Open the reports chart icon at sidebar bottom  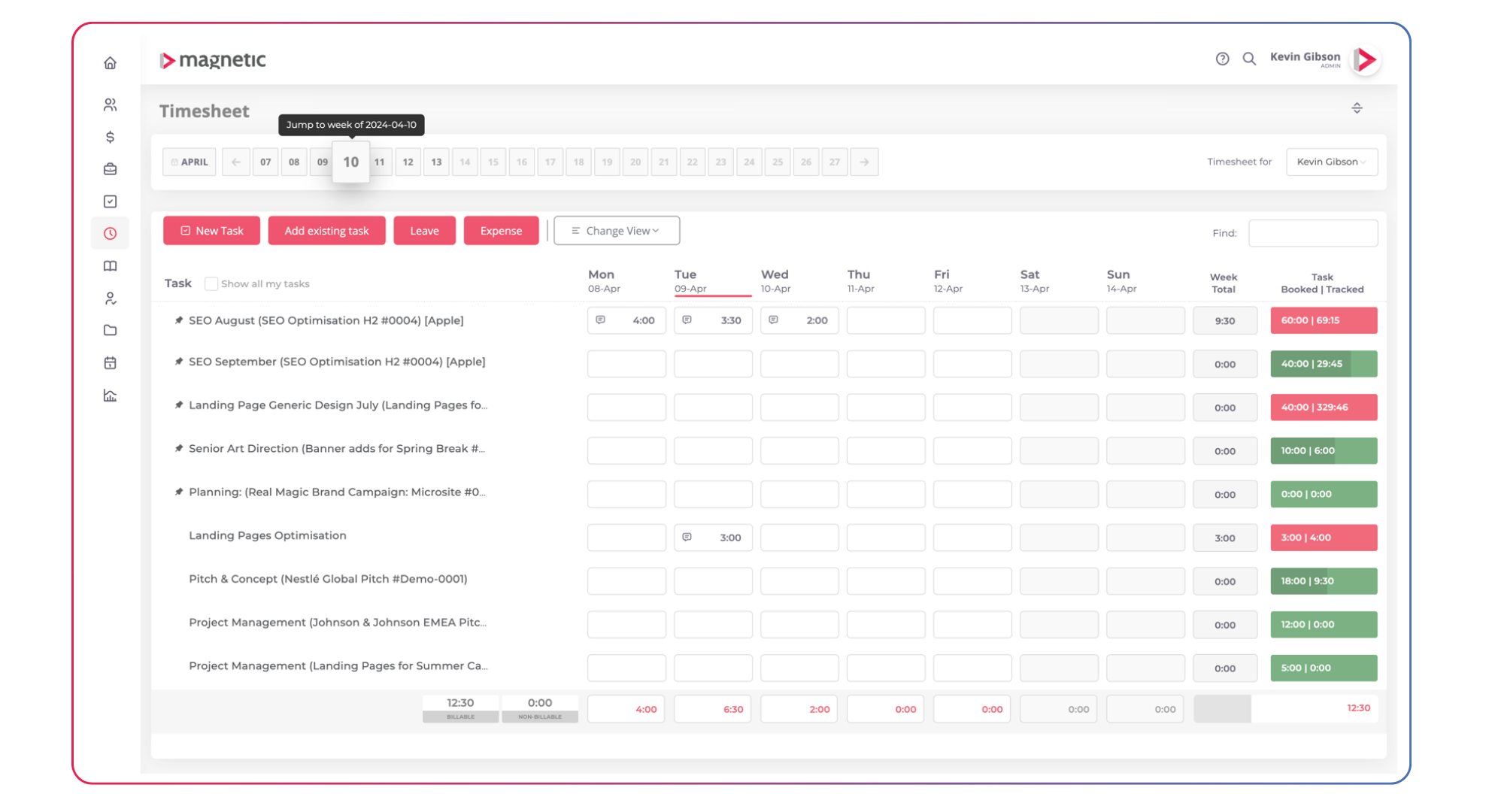click(111, 395)
